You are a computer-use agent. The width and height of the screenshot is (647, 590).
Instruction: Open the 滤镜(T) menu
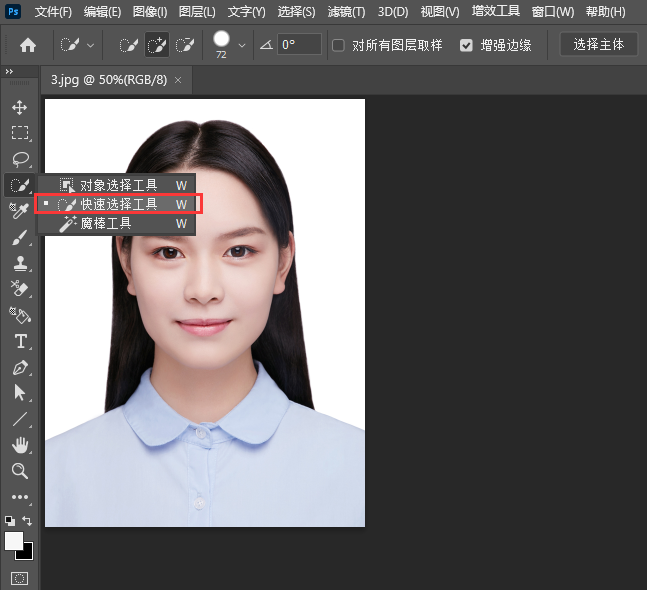tap(346, 12)
